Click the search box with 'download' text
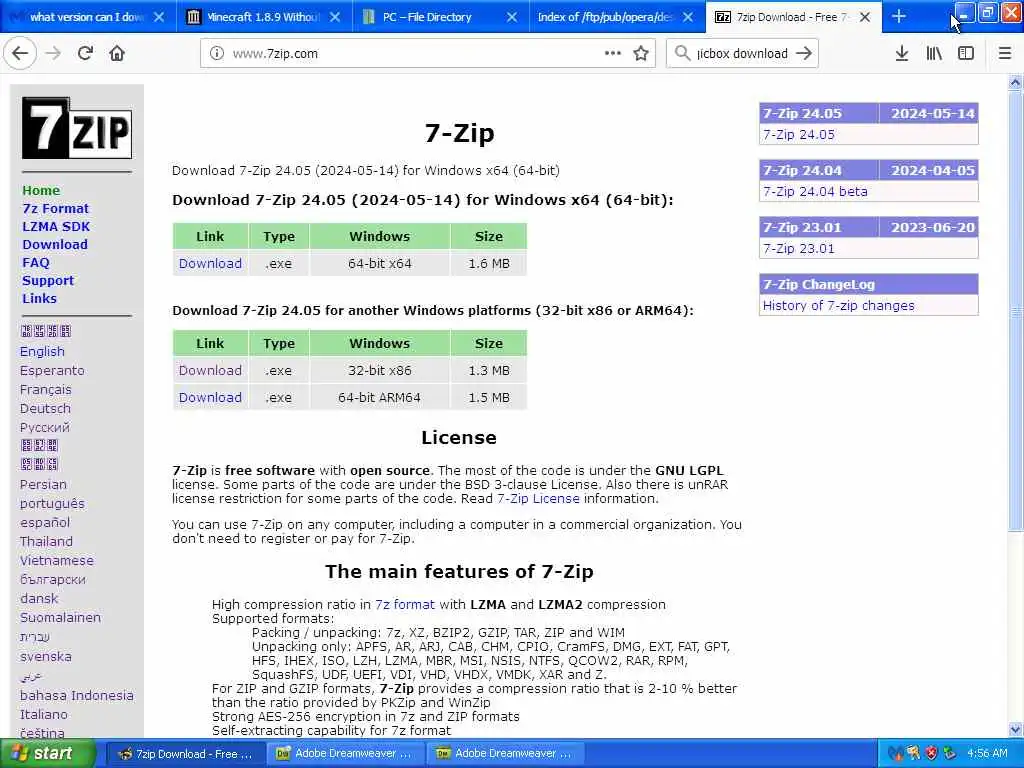1024x768 pixels. pyautogui.click(x=742, y=54)
